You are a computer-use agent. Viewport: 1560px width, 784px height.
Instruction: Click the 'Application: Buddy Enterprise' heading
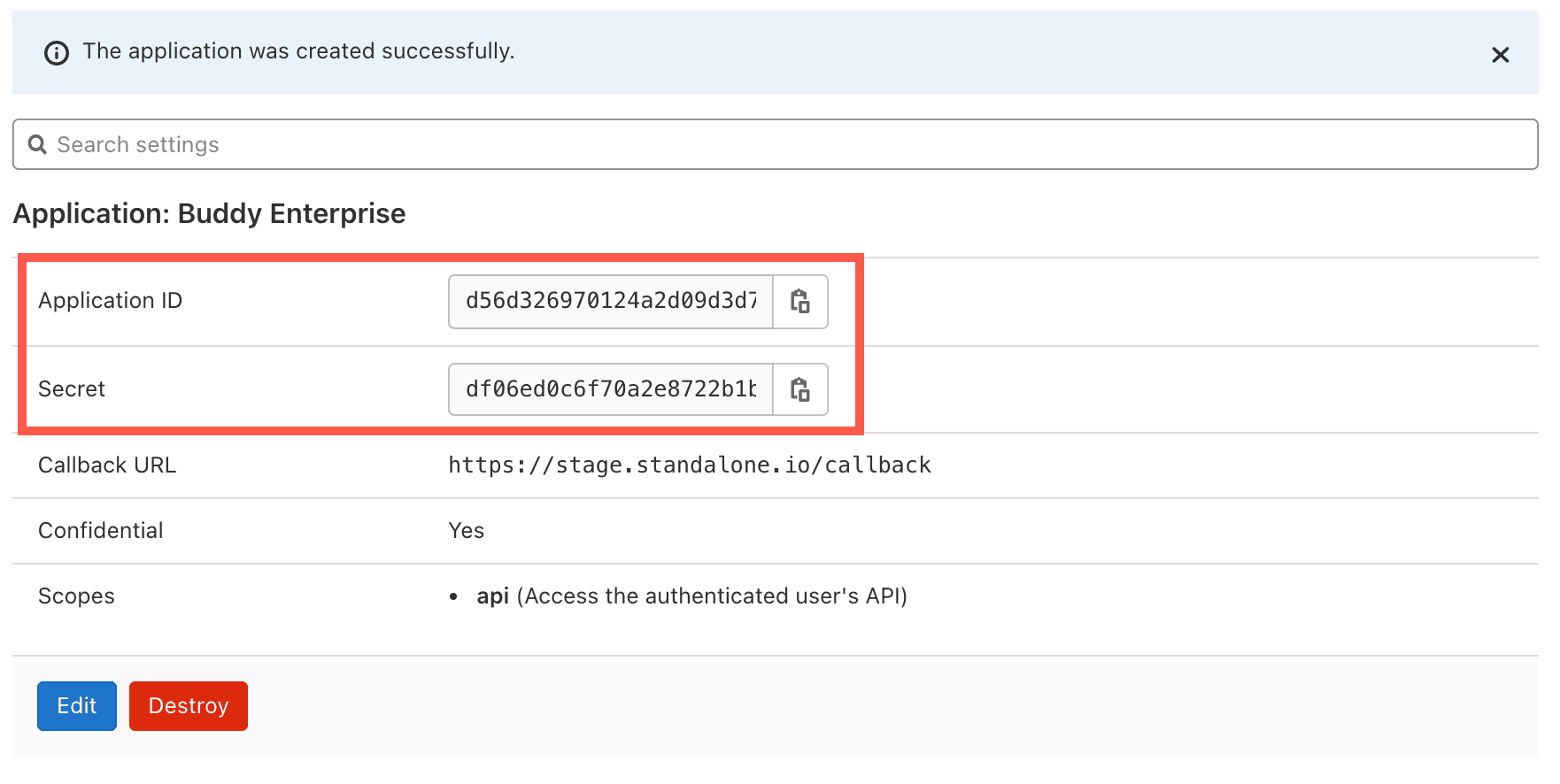pos(209,214)
